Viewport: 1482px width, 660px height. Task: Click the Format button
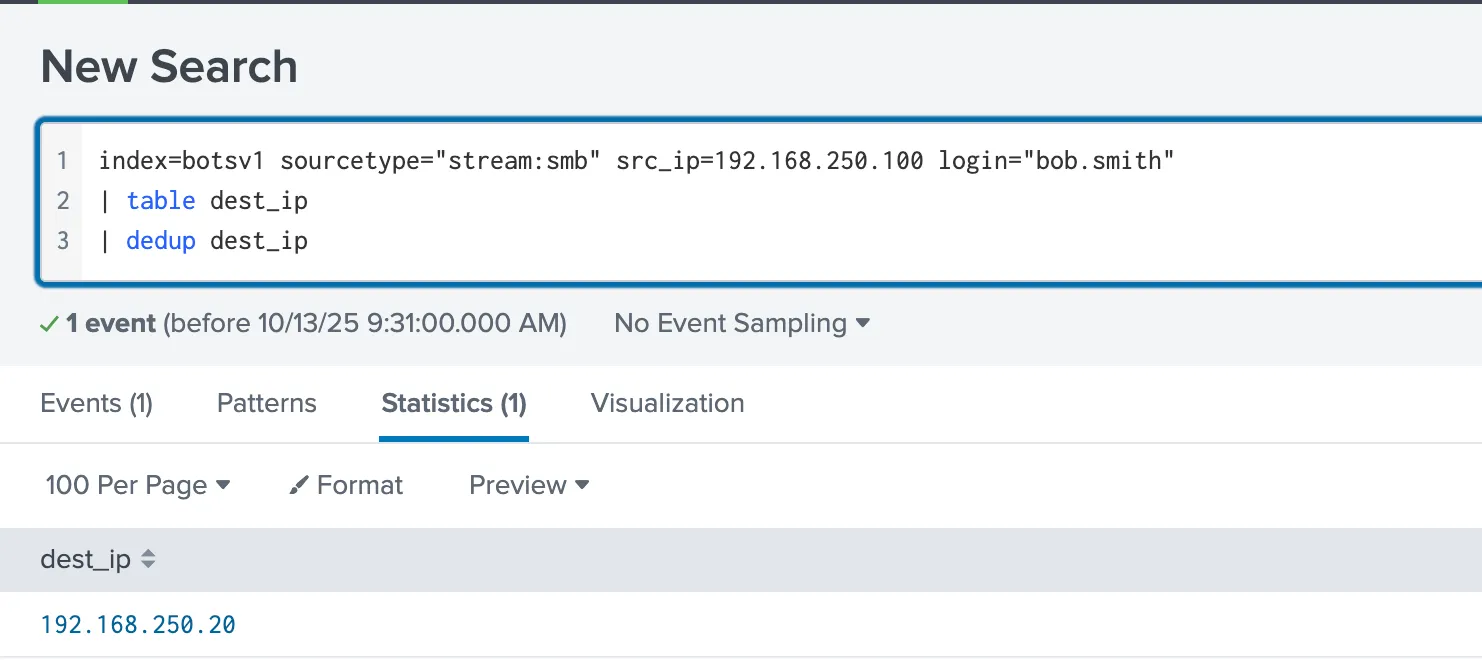point(346,485)
